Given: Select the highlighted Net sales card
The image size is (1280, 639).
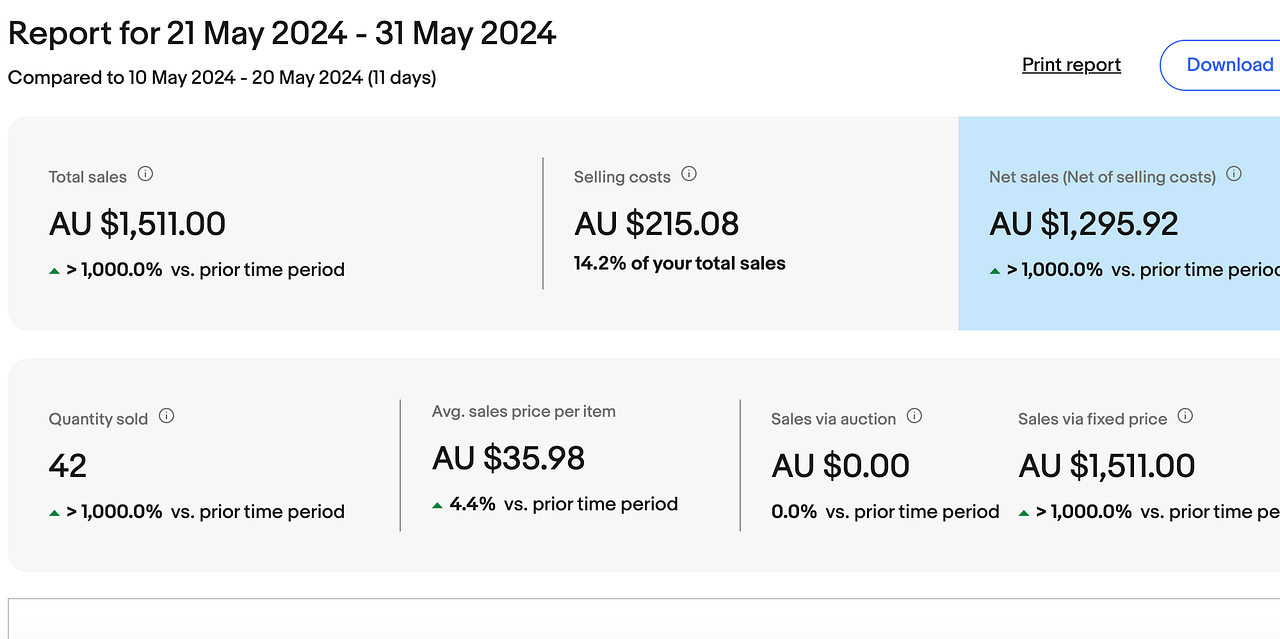Looking at the screenshot, I should (x=1119, y=223).
